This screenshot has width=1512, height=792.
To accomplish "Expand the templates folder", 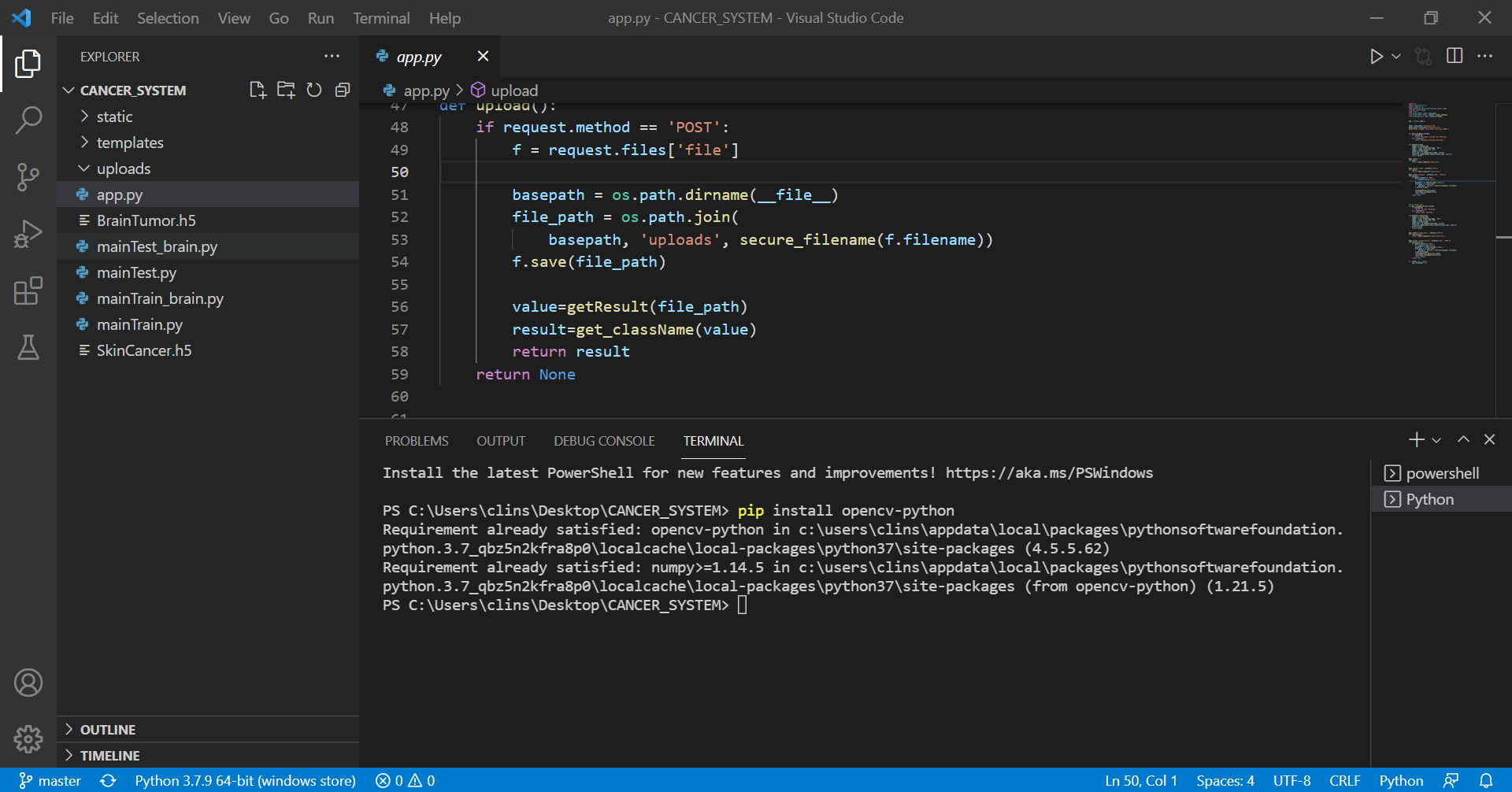I will pyautogui.click(x=208, y=142).
